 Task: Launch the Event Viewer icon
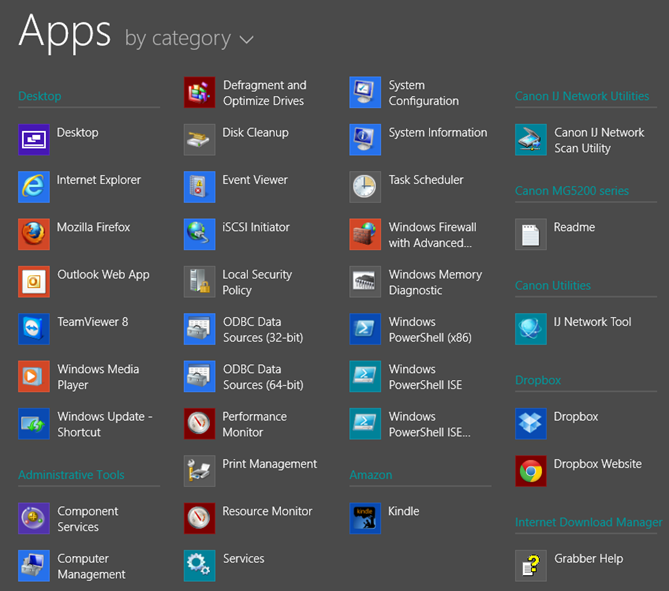click(x=199, y=187)
